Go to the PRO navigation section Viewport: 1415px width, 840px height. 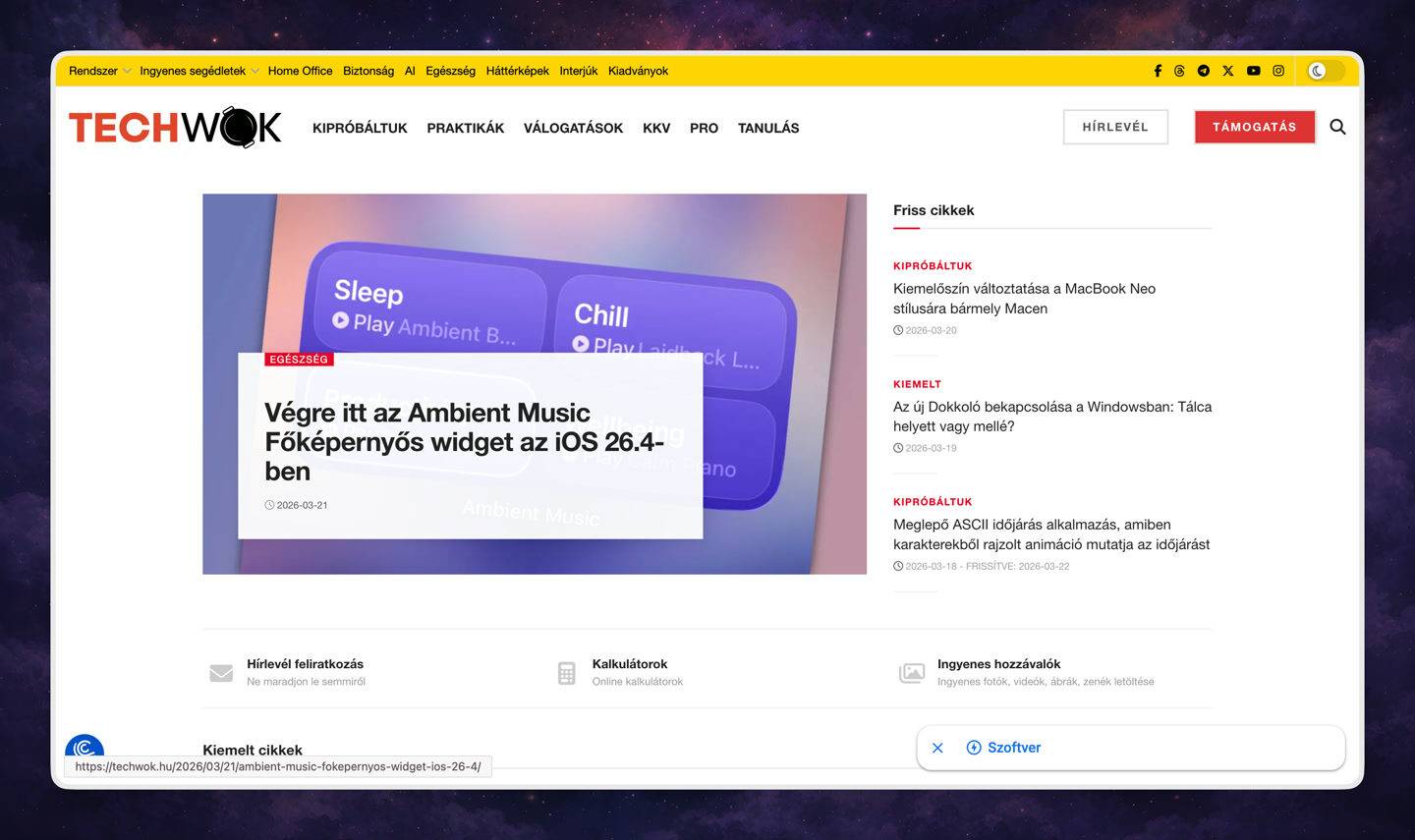[x=704, y=128]
